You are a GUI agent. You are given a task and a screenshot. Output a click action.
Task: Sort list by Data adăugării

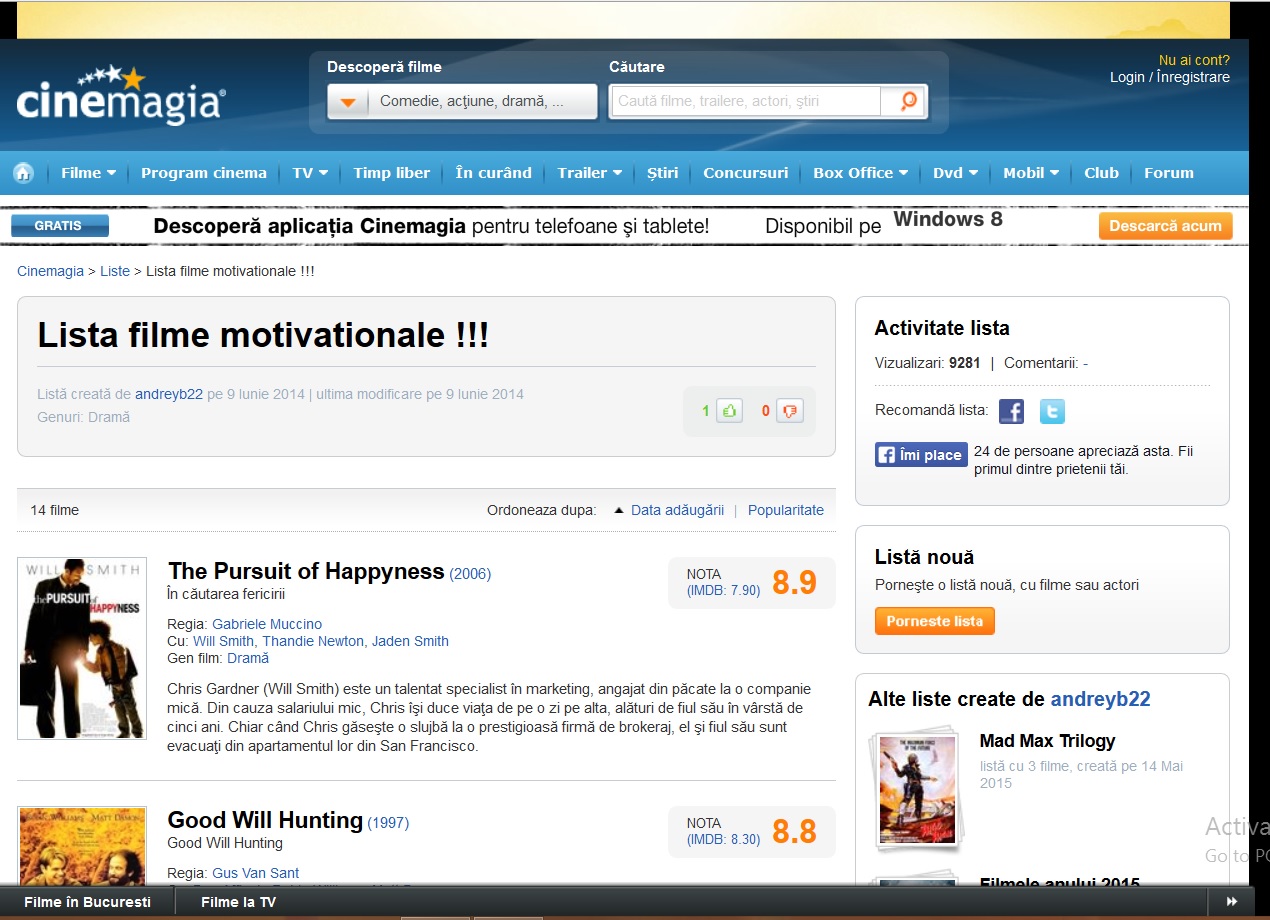pyautogui.click(x=677, y=510)
